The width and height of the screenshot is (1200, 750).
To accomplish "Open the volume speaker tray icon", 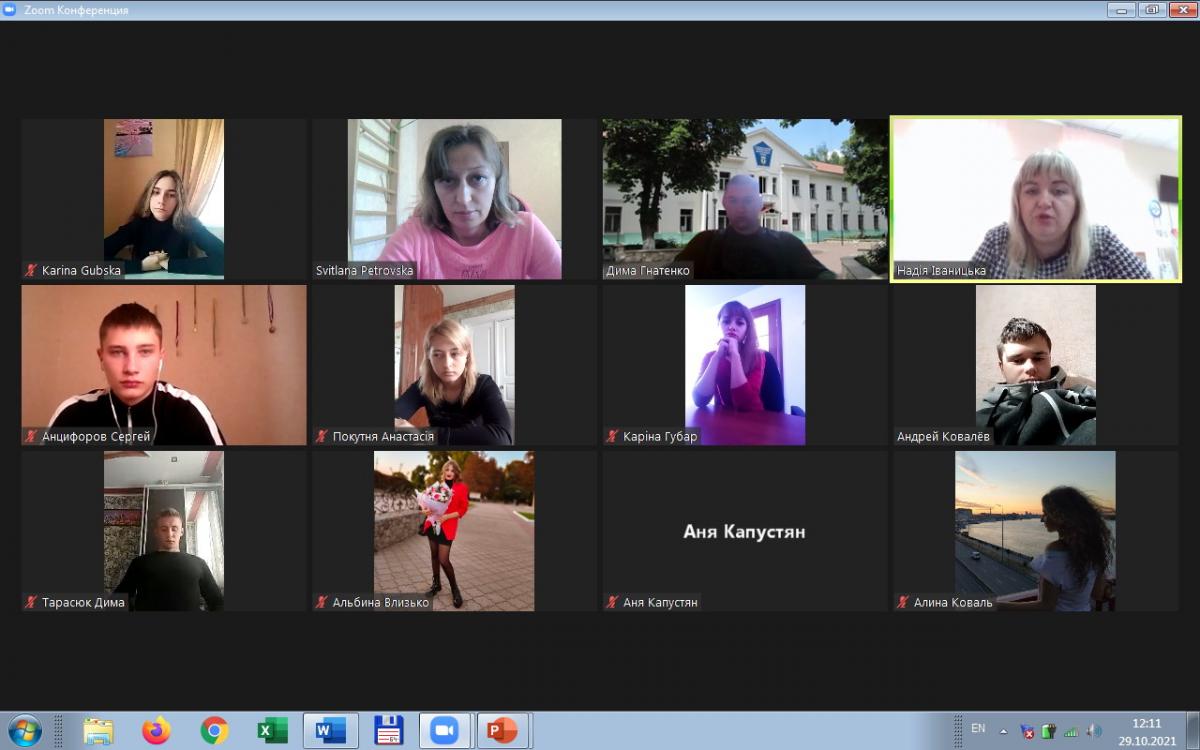I will click(x=1094, y=731).
